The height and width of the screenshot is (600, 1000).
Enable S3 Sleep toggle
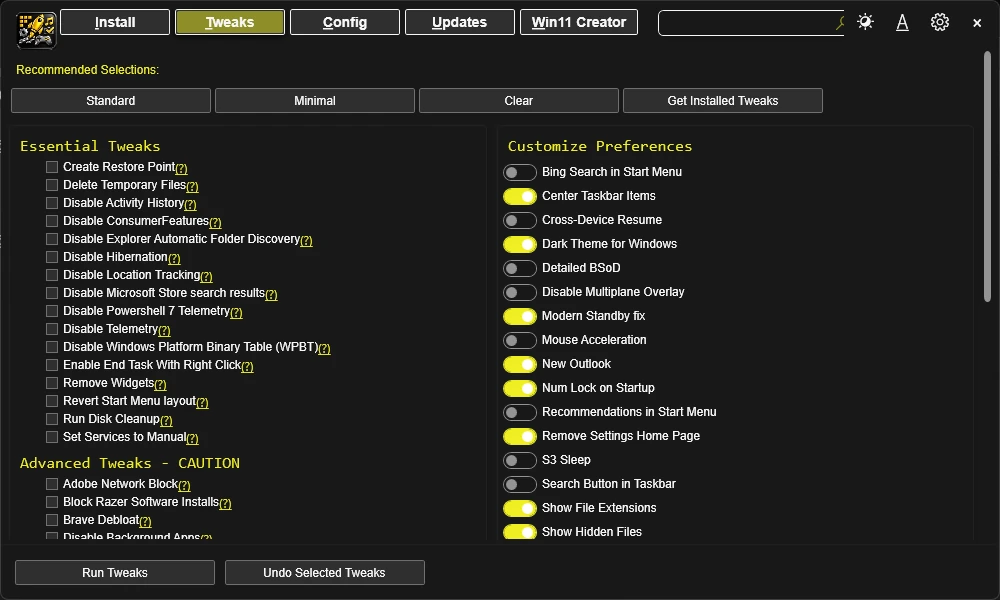519,460
